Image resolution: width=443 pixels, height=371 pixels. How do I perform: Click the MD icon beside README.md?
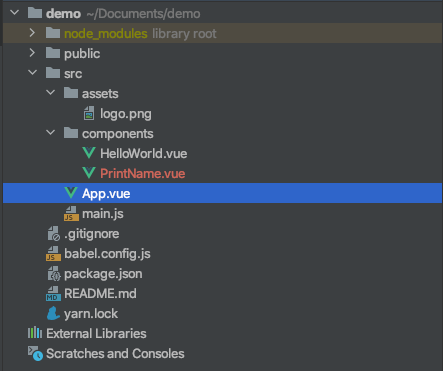pos(53,294)
